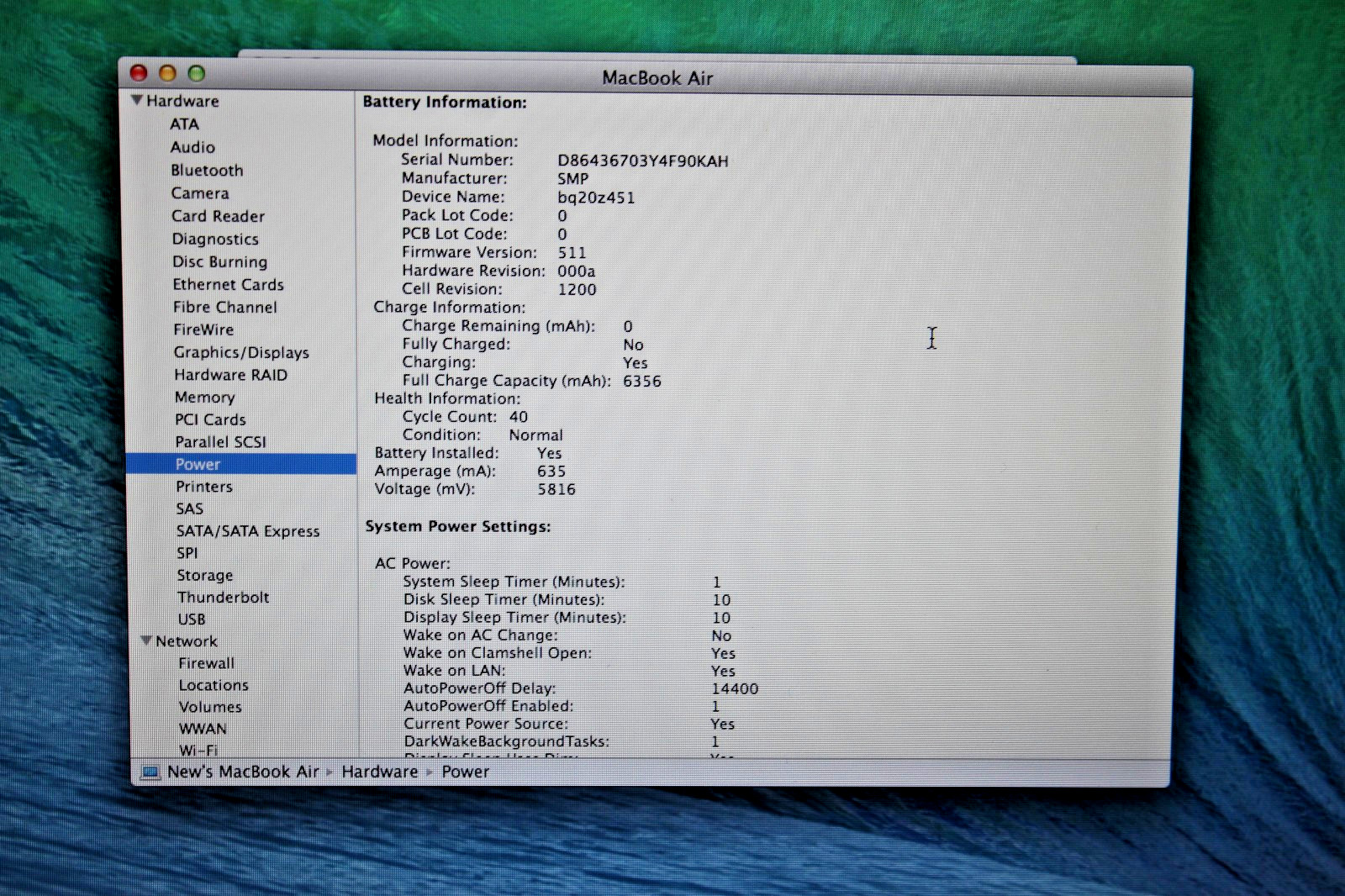The width and height of the screenshot is (1345, 896).
Task: Click the System Power Settings heading
Action: coord(458,526)
